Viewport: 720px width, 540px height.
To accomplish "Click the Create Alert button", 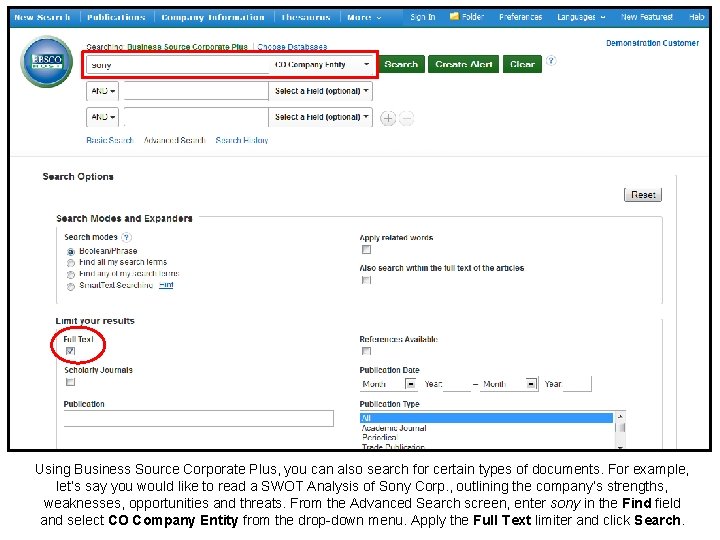I will click(463, 64).
